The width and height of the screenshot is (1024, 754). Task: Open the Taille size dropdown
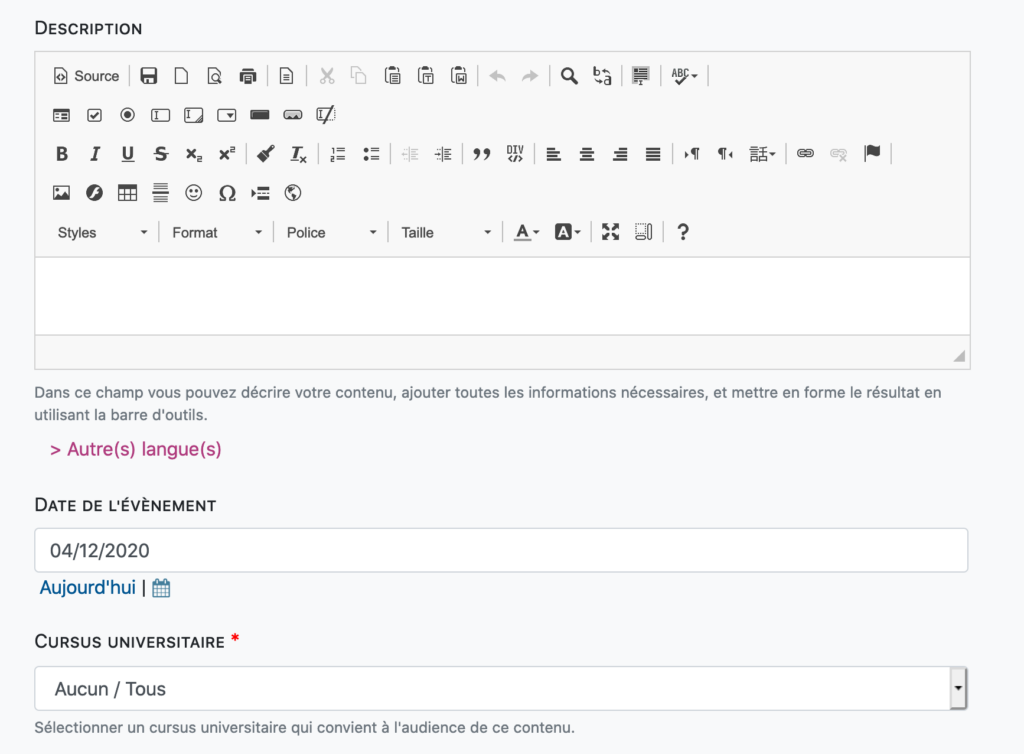click(446, 232)
